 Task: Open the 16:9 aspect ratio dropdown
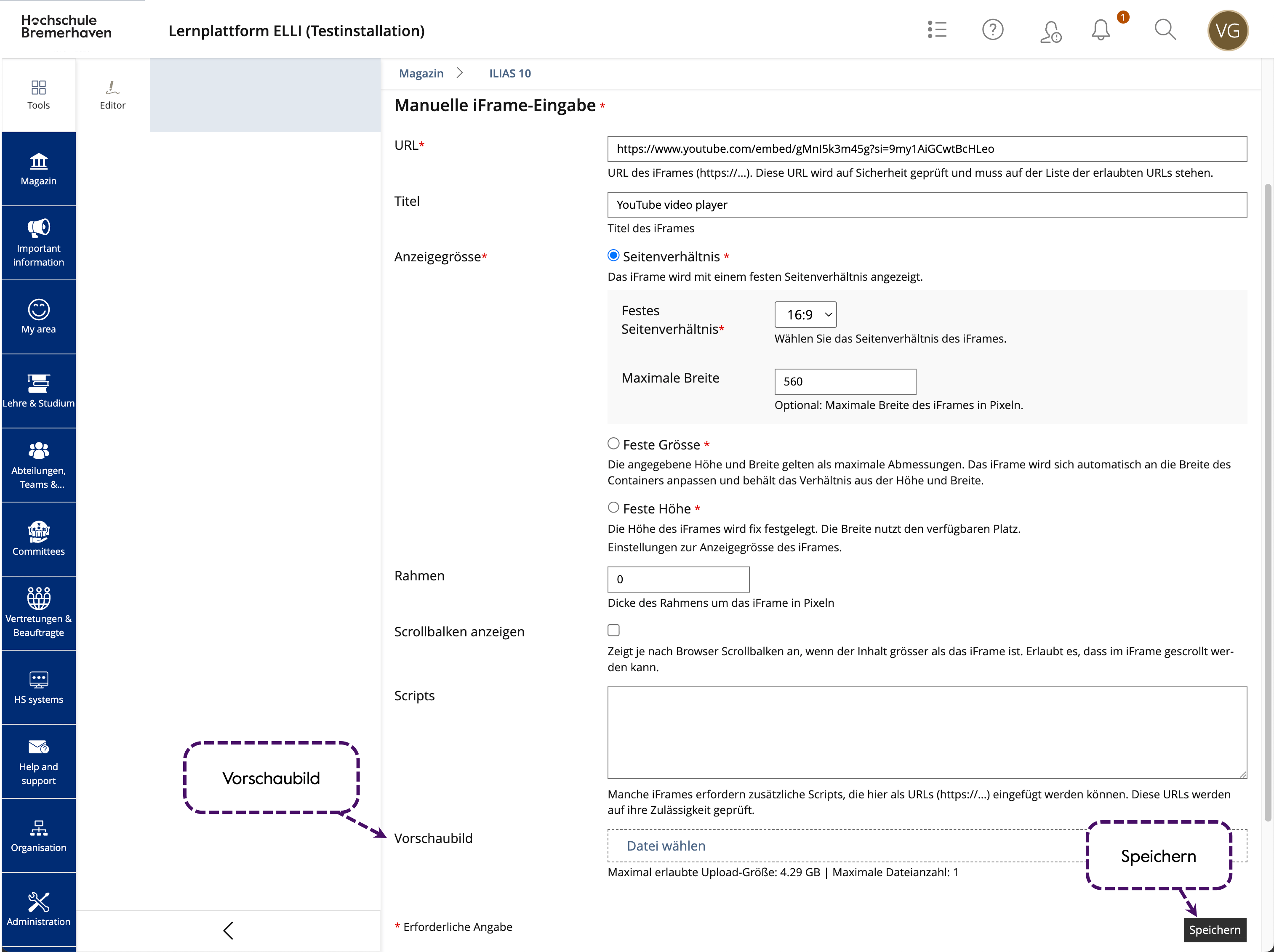point(805,315)
